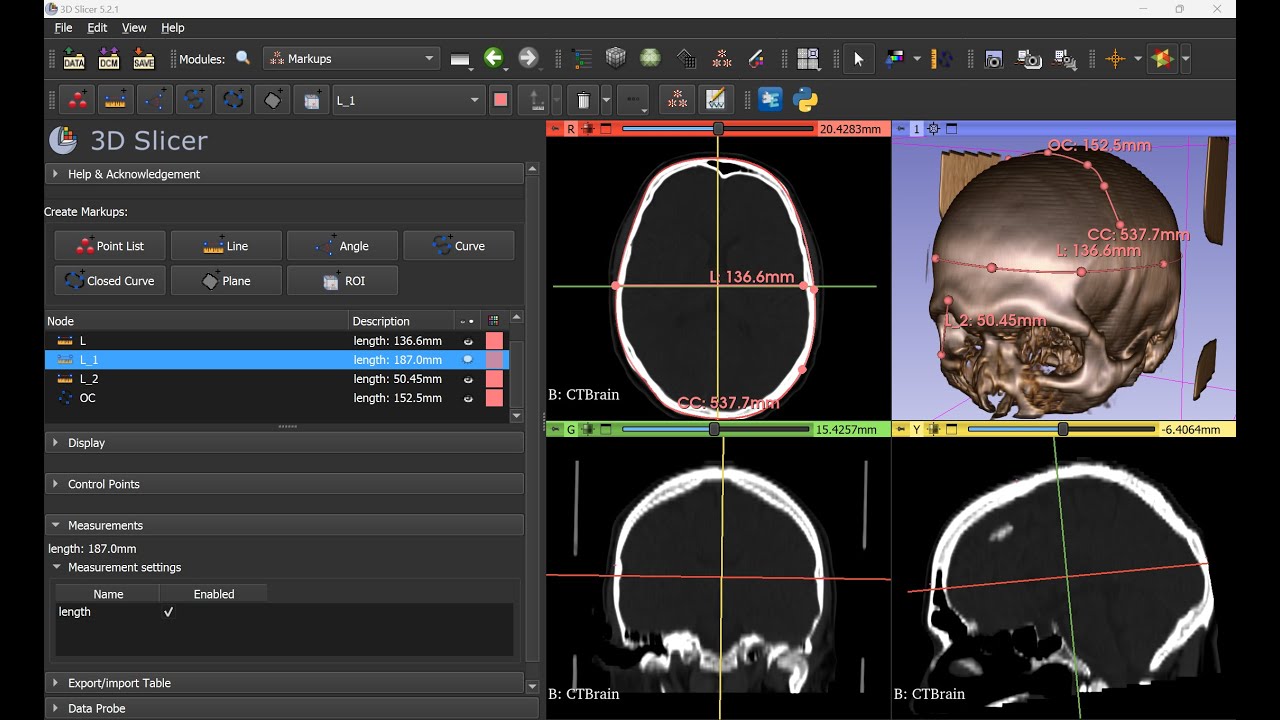Screen dimensions: 1280x720
Task: Click the Load DICOM Data (DCM) icon
Action: click(x=108, y=59)
